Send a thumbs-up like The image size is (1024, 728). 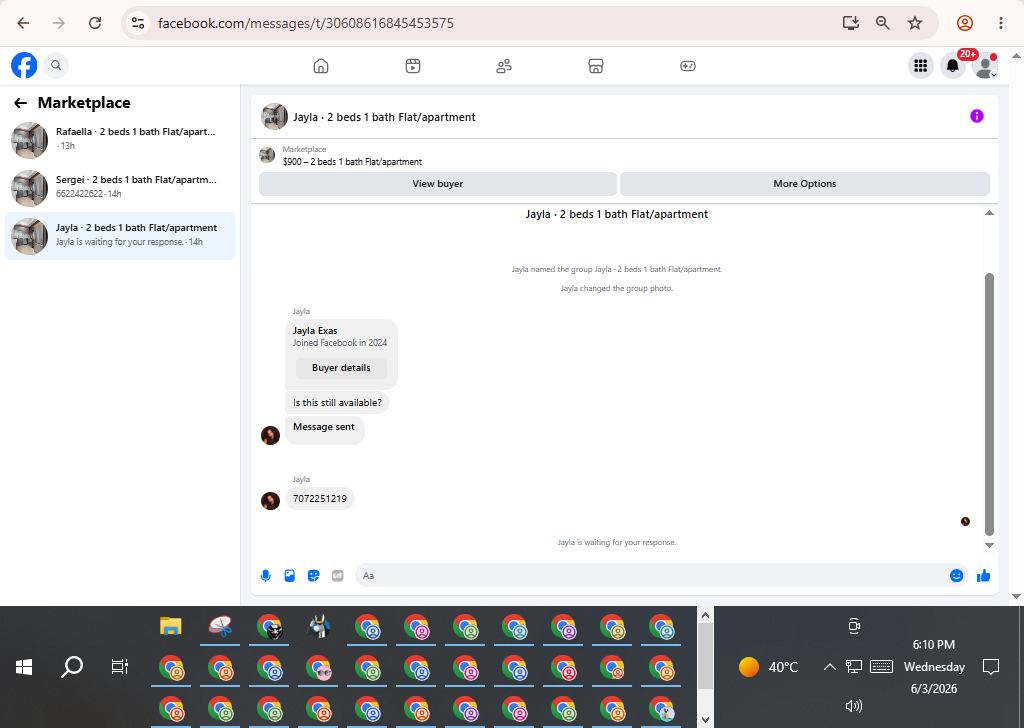click(984, 575)
